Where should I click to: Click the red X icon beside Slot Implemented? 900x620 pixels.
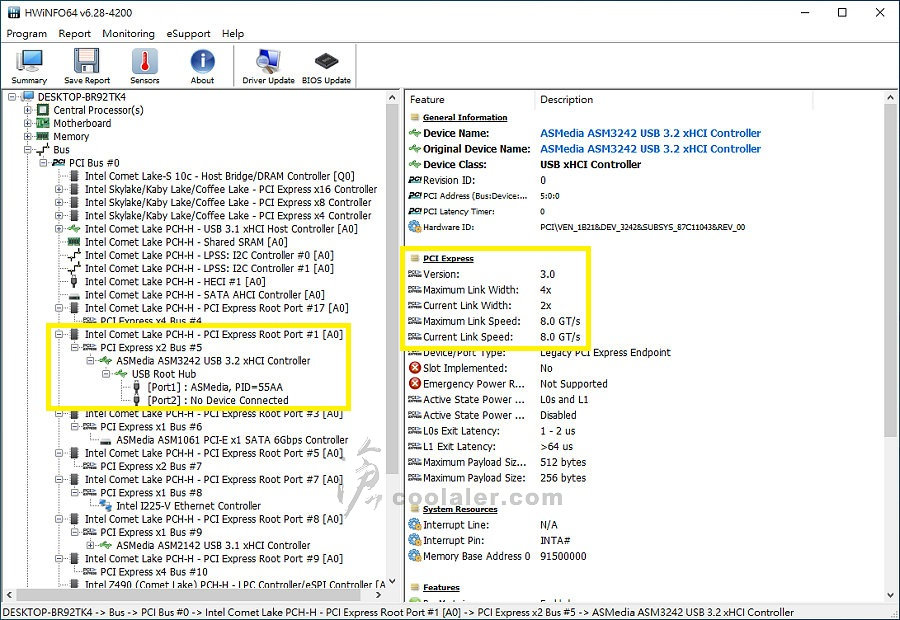(414, 368)
